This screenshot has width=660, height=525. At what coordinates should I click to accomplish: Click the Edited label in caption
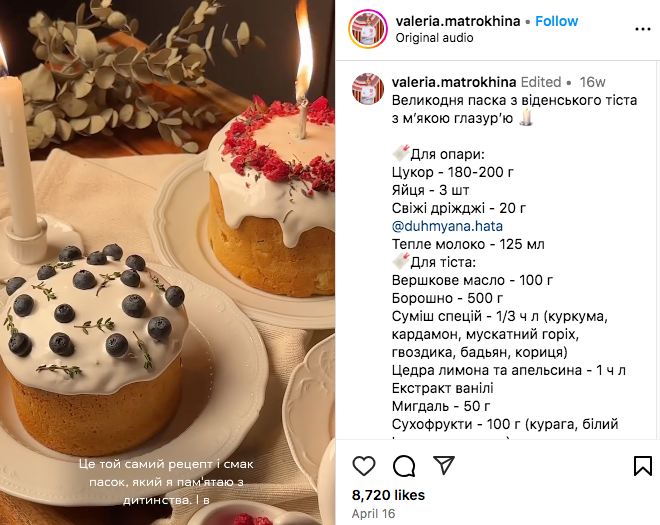[541, 82]
